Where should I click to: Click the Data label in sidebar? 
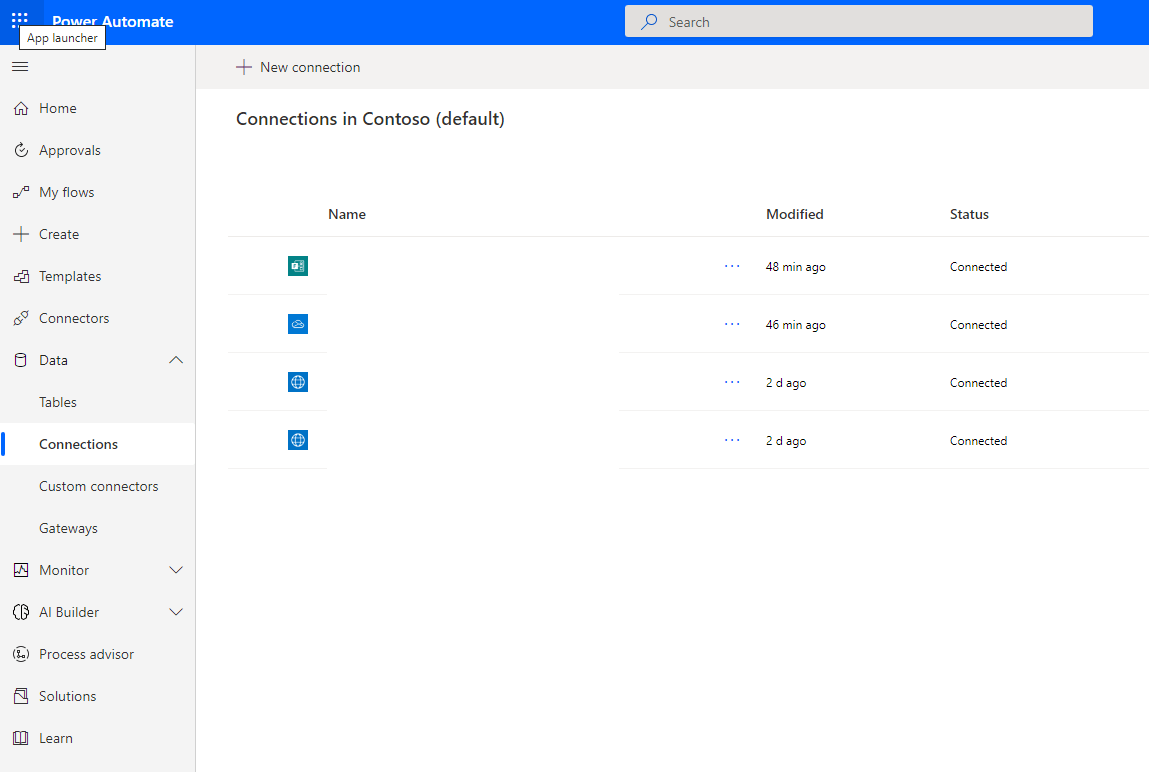pos(53,360)
